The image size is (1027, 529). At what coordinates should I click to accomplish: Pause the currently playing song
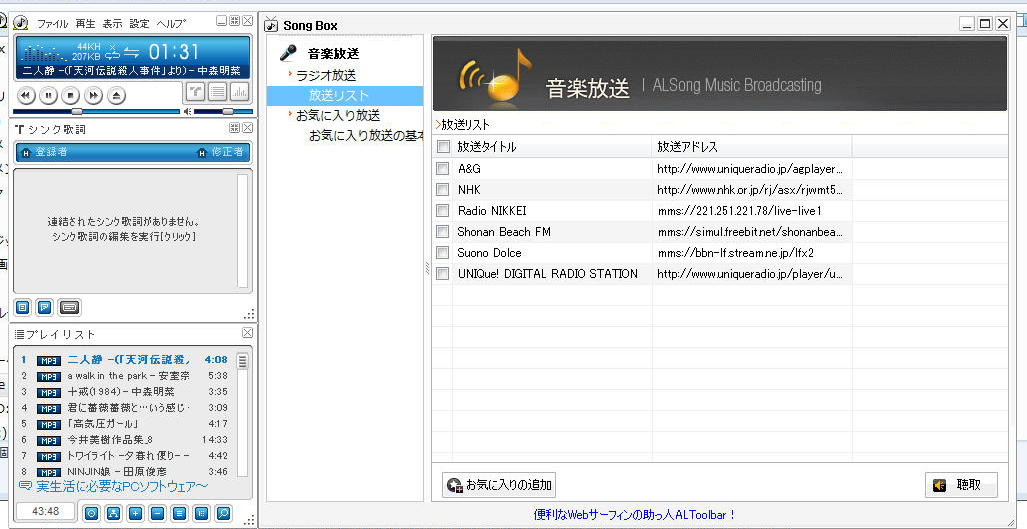[48, 95]
